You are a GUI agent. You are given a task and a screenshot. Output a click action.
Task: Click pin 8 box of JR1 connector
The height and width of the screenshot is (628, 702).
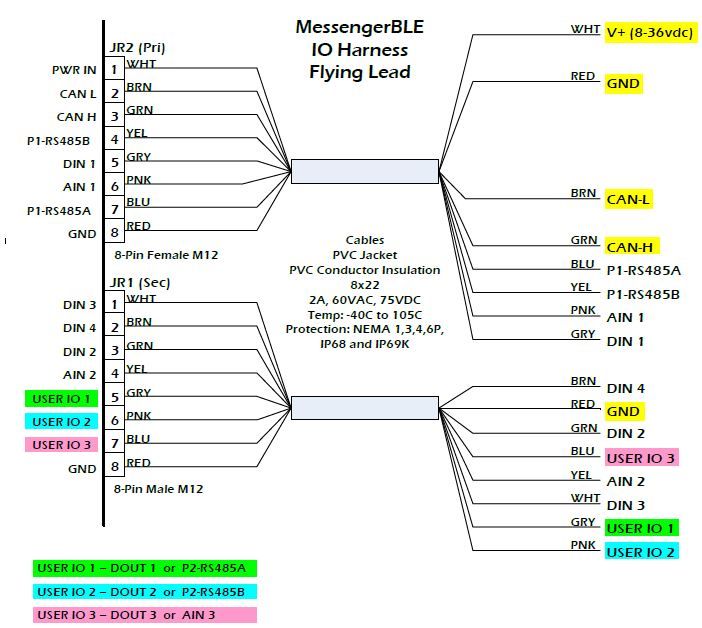tap(115, 466)
